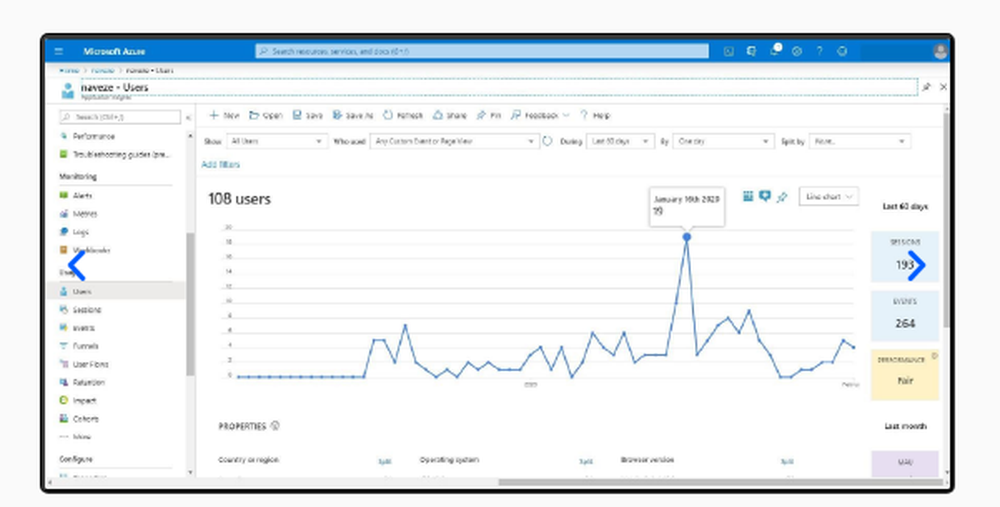Screen dimensions: 1000x507
Task: Click the Events 264 summary card
Action: pyautogui.click(x=905, y=316)
